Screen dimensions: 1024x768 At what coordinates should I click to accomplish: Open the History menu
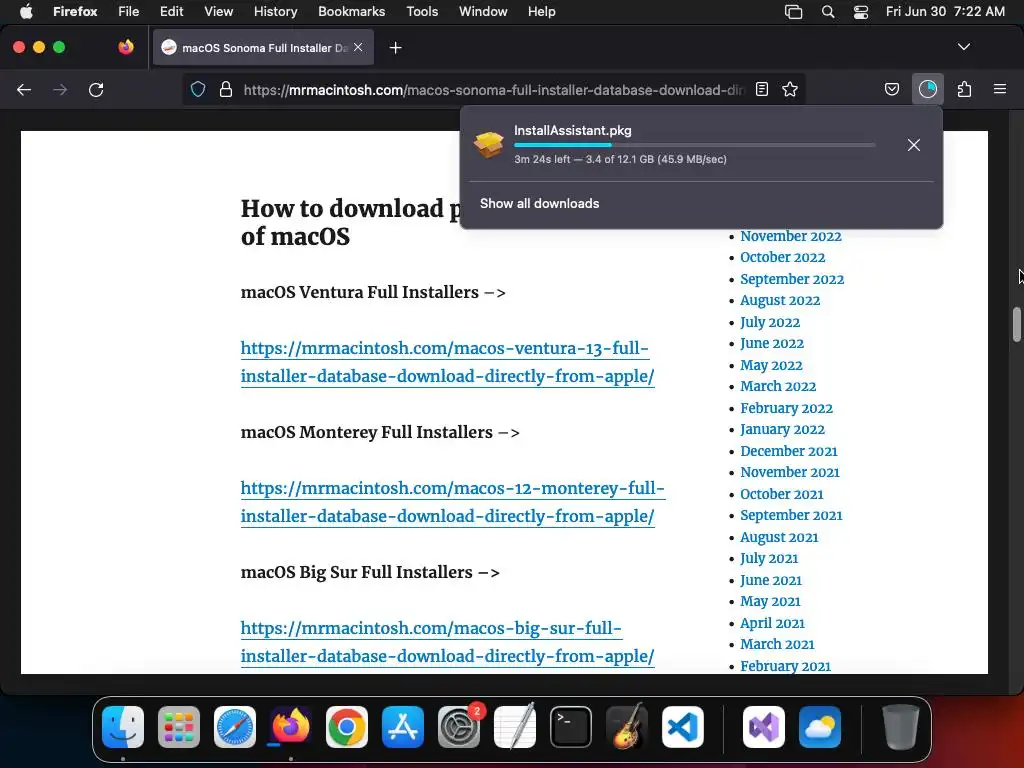[x=276, y=12]
